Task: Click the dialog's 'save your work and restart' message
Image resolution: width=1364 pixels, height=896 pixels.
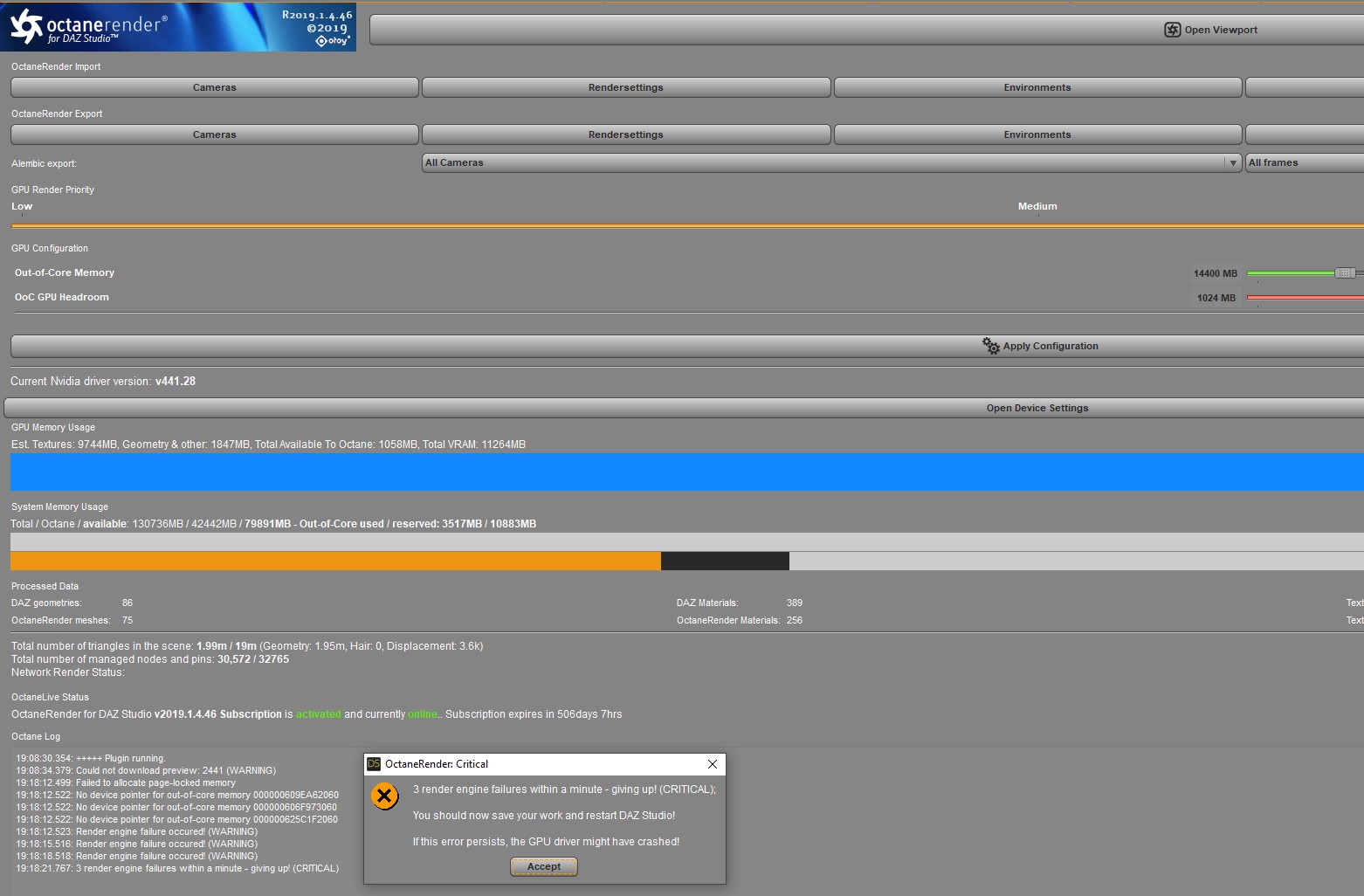Action: [544, 816]
